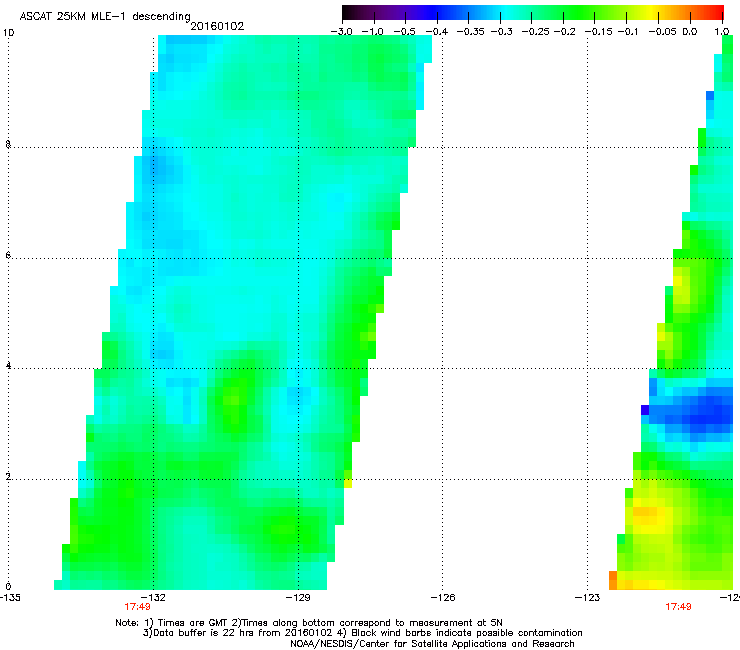Screen dimensions: 740x650
Task: Click the color bar label 0.0
Action: pos(690,32)
